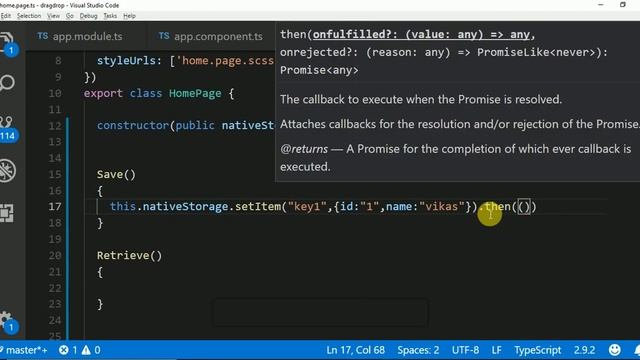640x360 pixels.
Task: Click the LF end-of-line selector
Action: click(496, 350)
